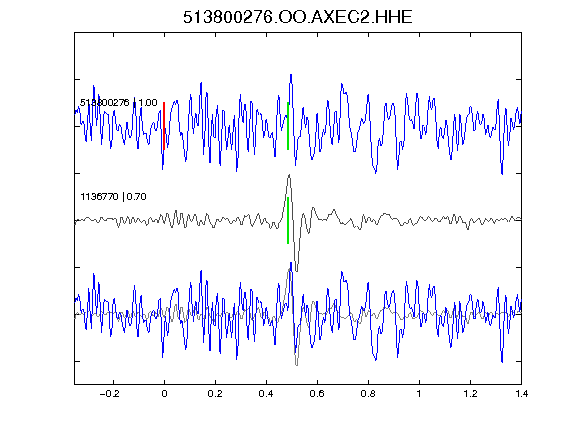Screen dimensions: 576x432
Task: Click the x-axis tick label 0
Action: 164,394
